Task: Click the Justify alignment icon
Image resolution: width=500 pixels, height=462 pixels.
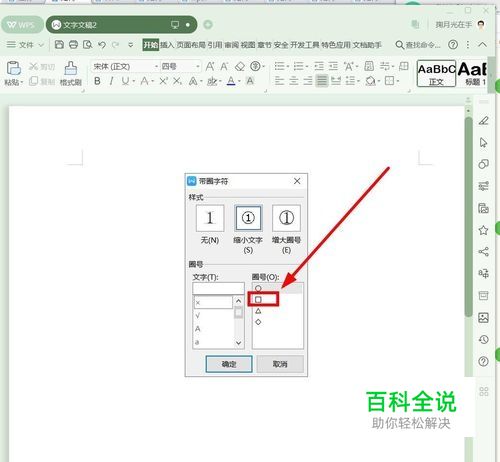Action: pyautogui.click(x=322, y=81)
